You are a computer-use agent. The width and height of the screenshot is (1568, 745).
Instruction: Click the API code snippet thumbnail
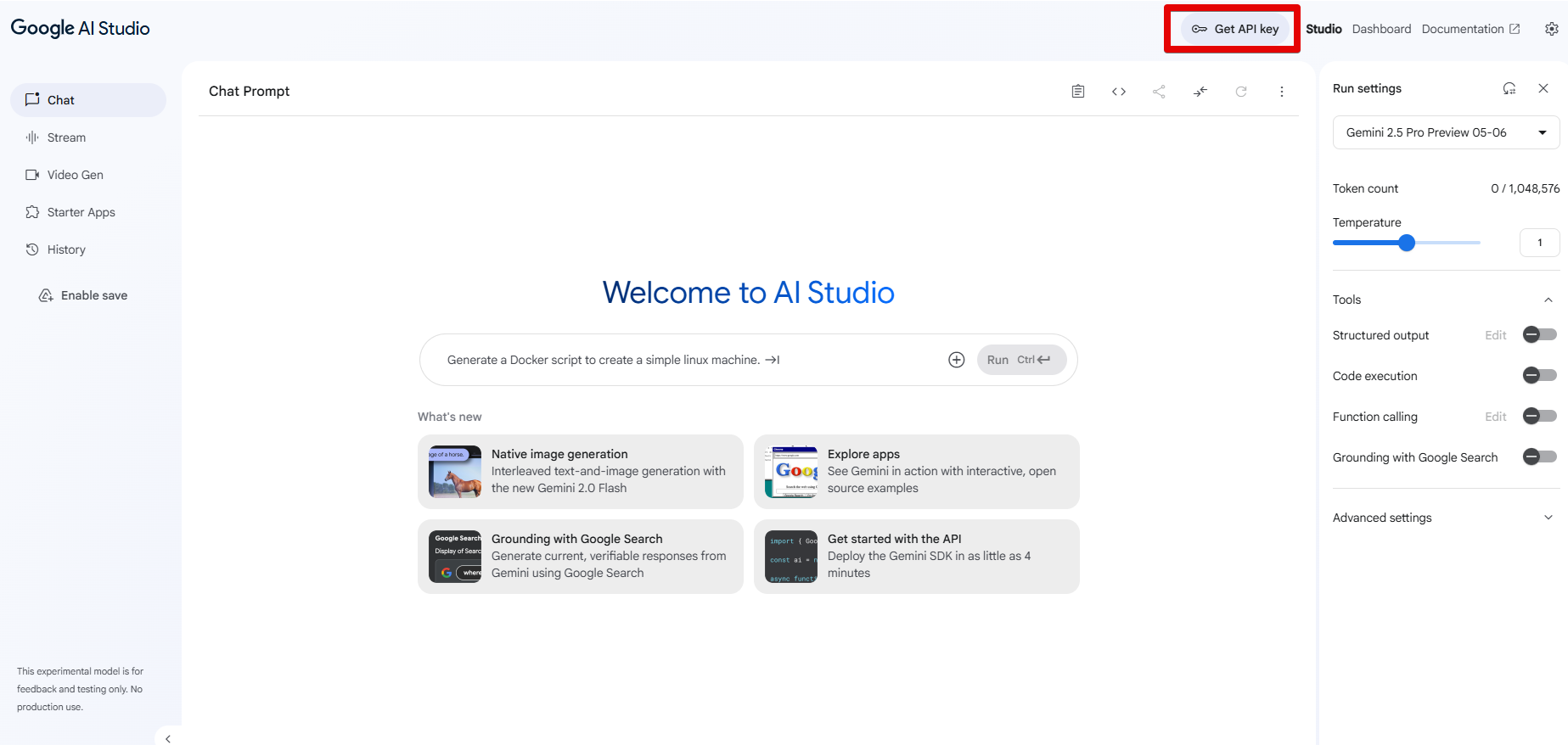[791, 557]
